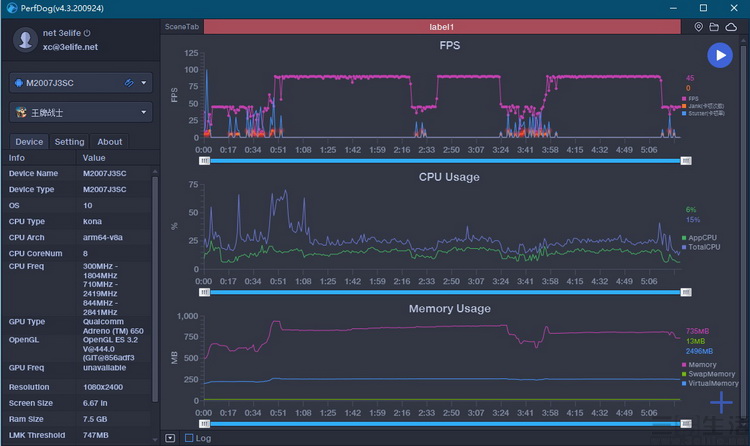
Task: Click the SceneTab label
Action: pyautogui.click(x=182, y=27)
